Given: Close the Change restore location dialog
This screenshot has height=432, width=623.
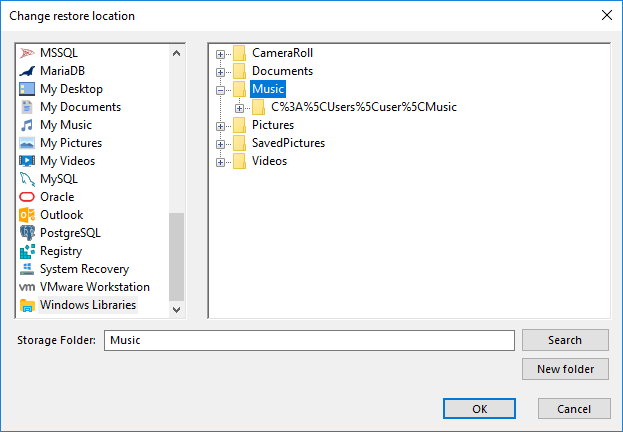Looking at the screenshot, I should pos(607,15).
